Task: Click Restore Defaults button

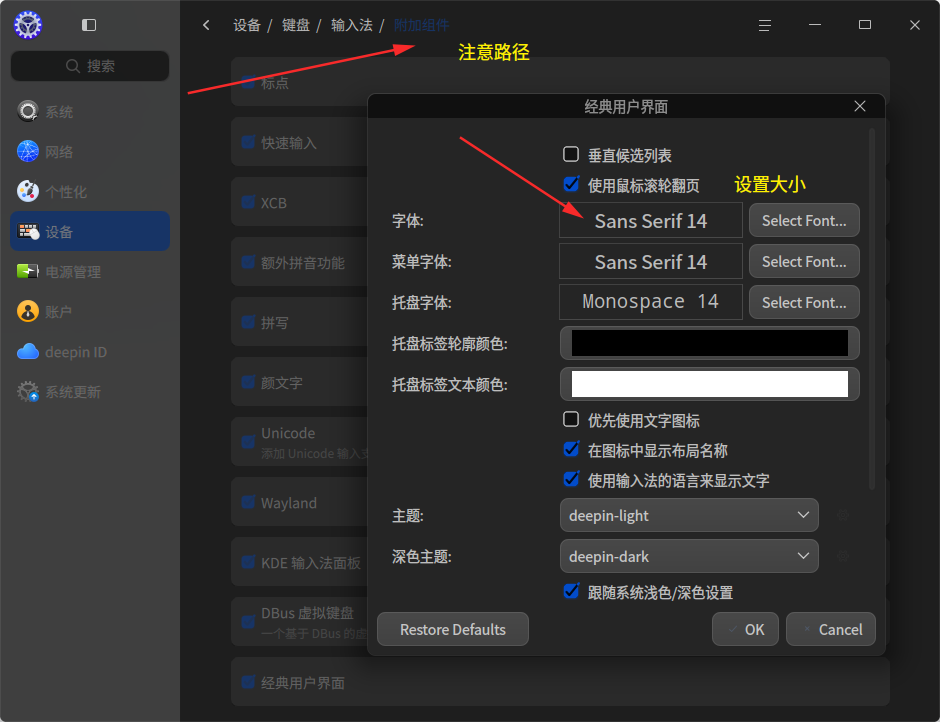Action: pyautogui.click(x=453, y=629)
